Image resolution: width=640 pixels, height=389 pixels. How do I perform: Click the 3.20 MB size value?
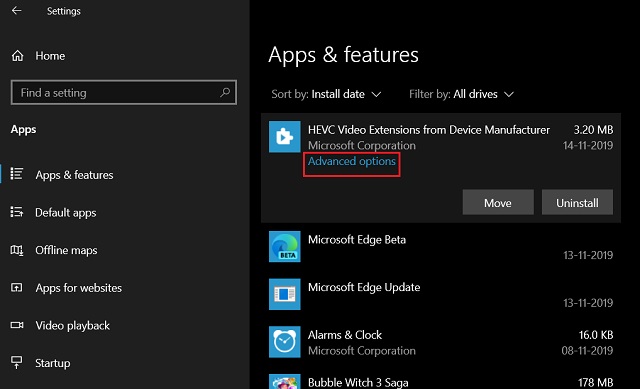[x=593, y=130]
